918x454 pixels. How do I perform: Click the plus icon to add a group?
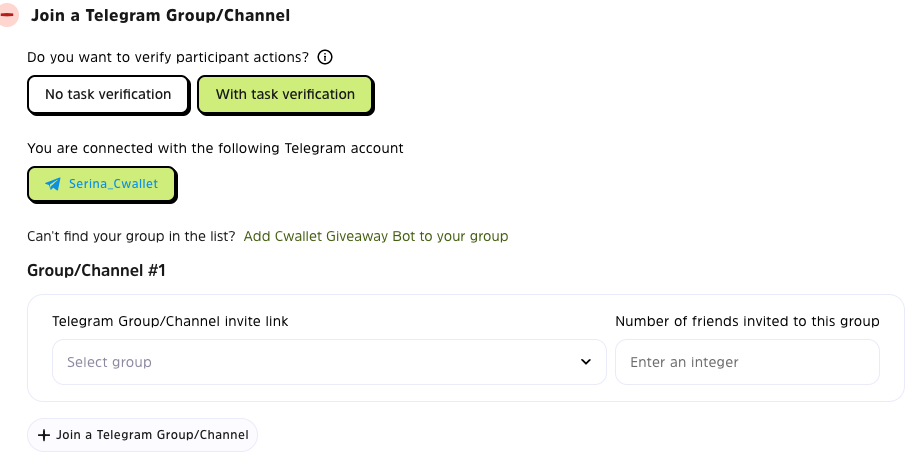[x=43, y=435]
